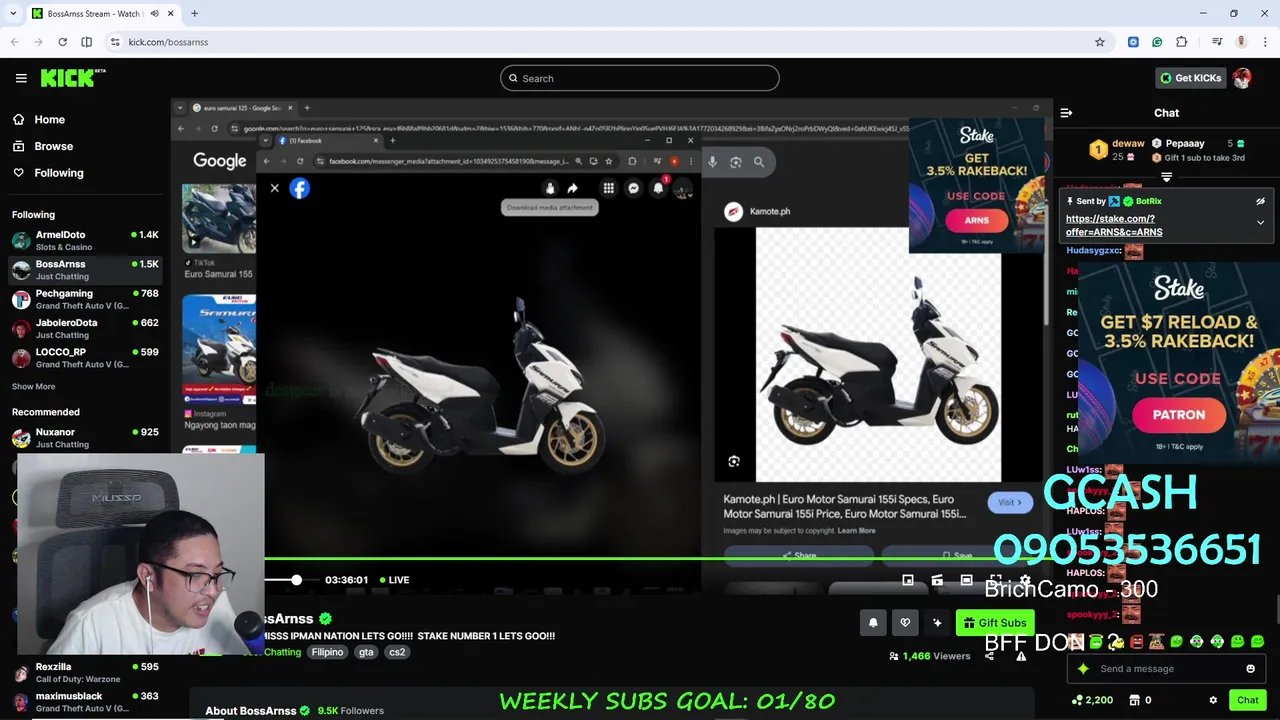Open the chat shop icon showing 0
1280x720 pixels.
(x=1140, y=700)
